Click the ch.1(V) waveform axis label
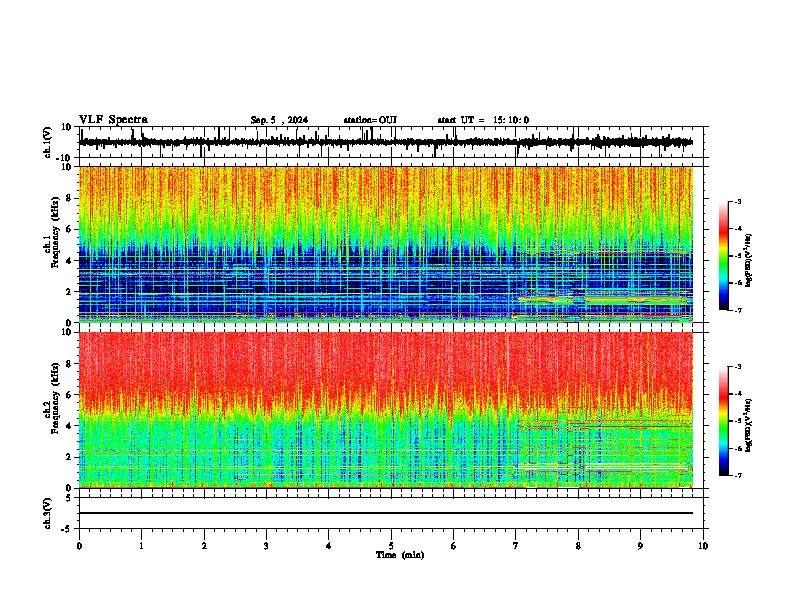 [48, 142]
